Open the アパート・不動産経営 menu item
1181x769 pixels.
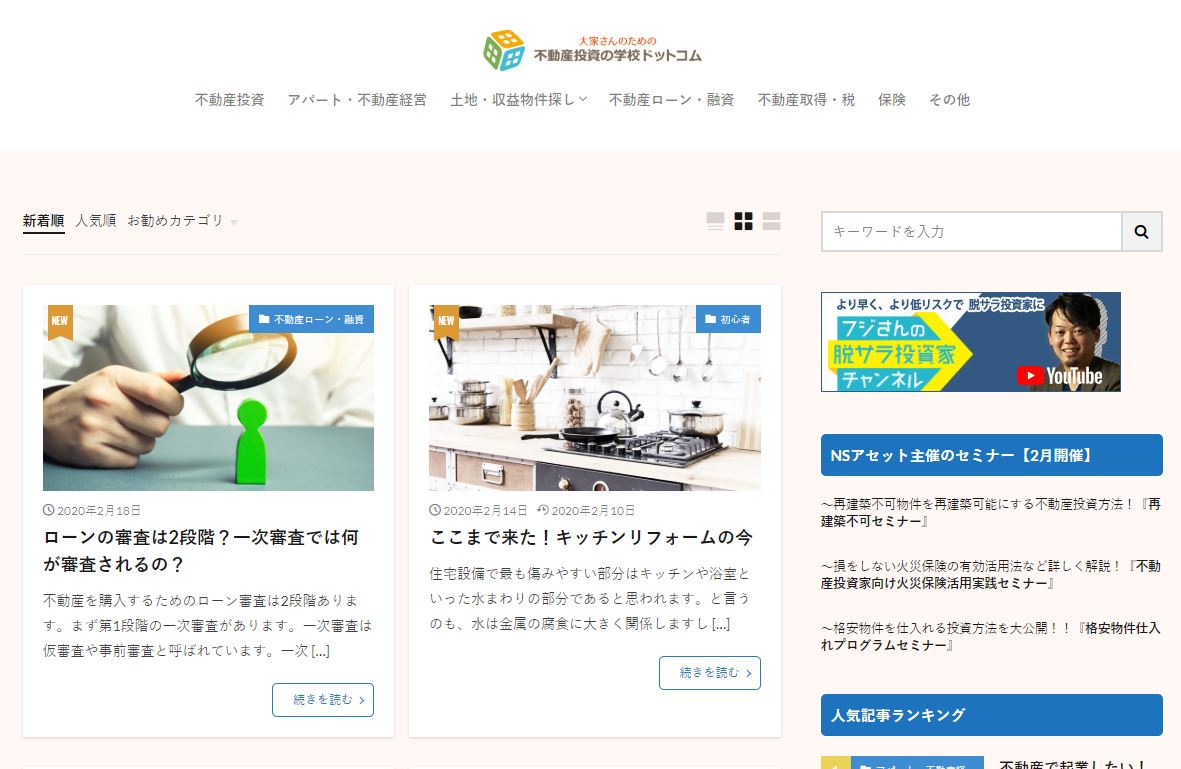click(357, 99)
